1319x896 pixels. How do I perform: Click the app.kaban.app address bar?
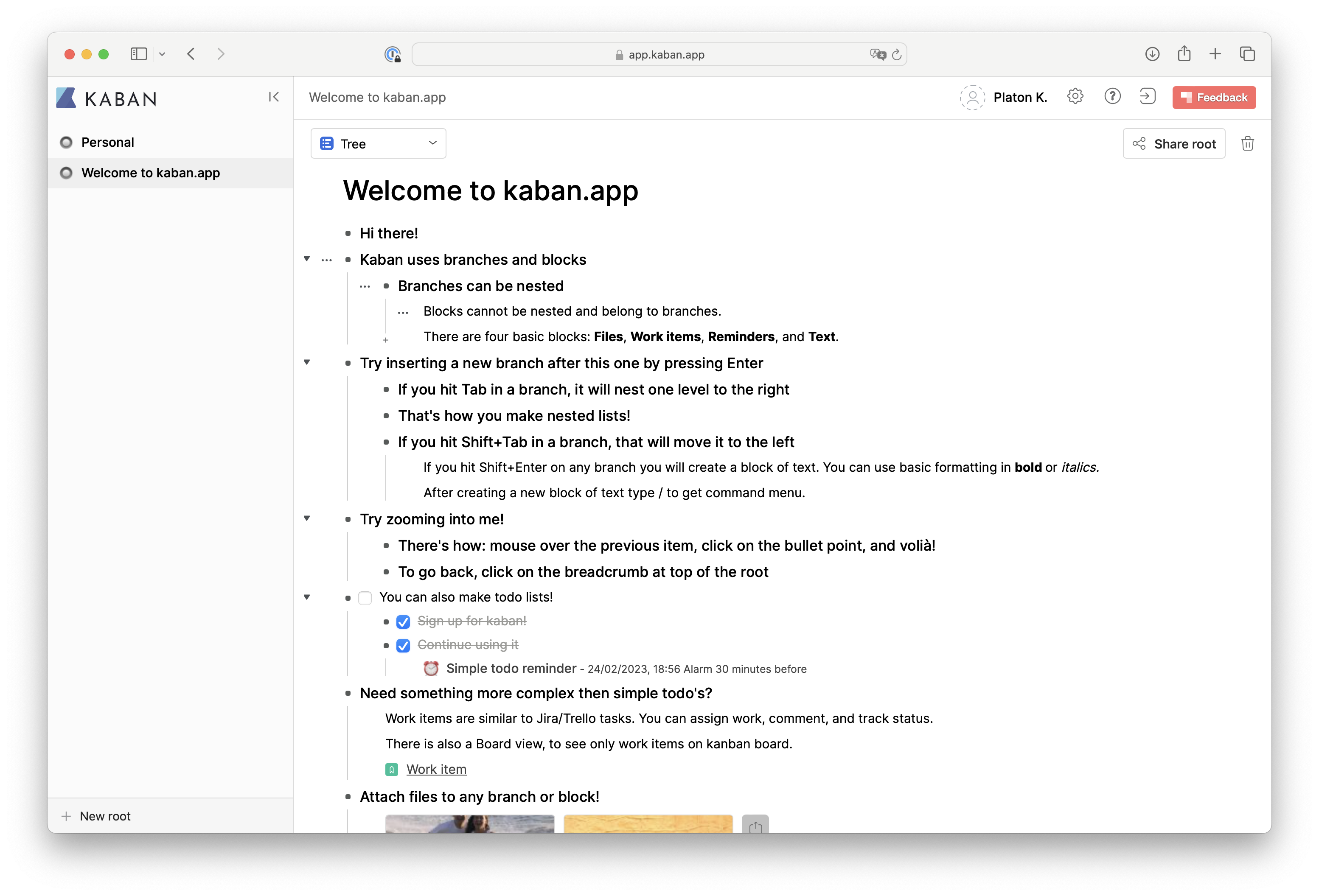(x=659, y=54)
